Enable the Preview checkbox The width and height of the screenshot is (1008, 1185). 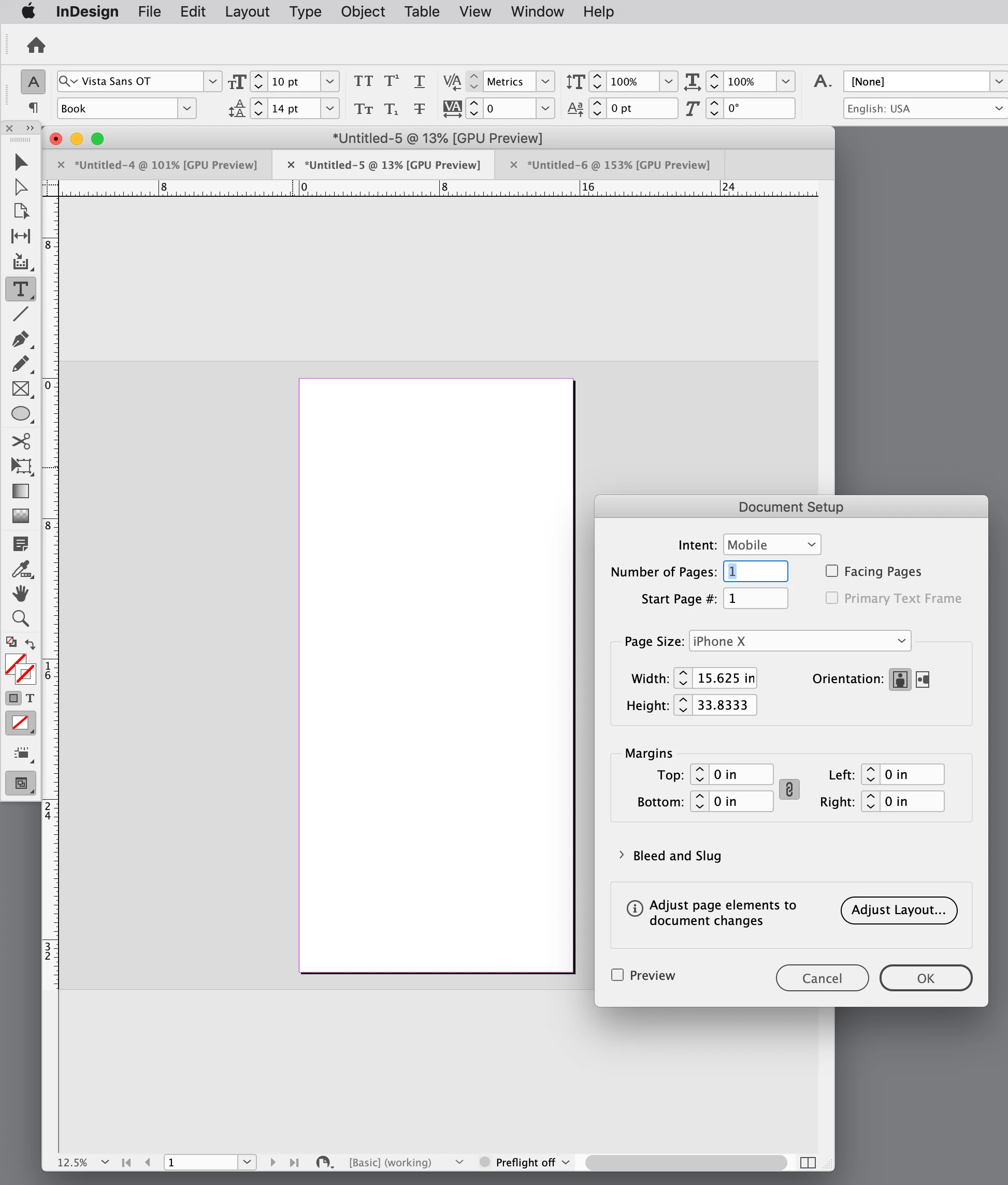617,975
